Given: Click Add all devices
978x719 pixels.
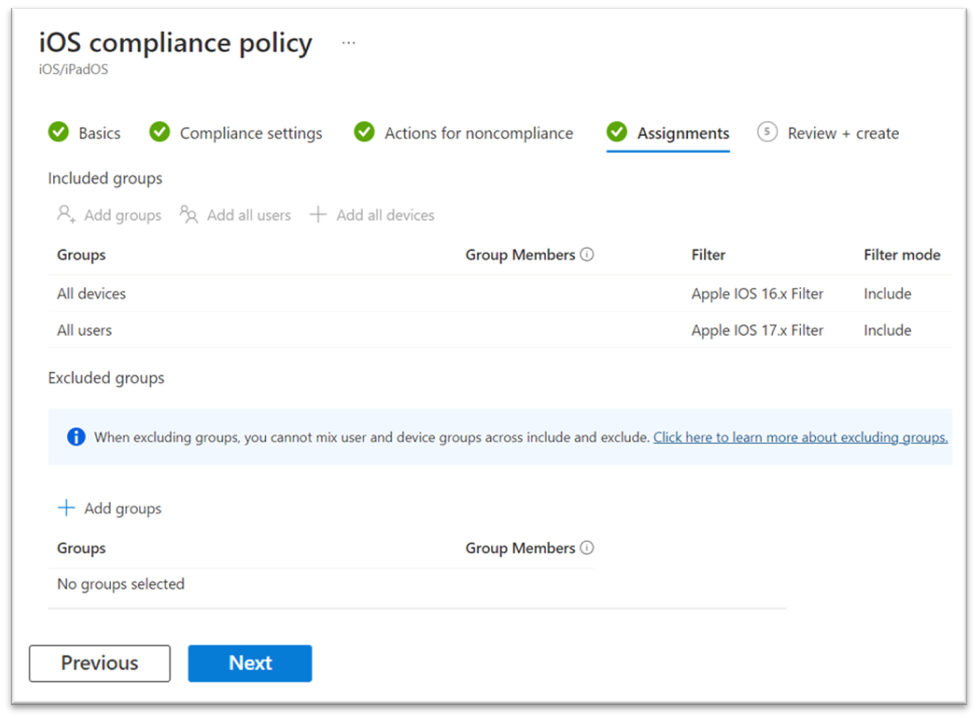Looking at the screenshot, I should click(385, 215).
